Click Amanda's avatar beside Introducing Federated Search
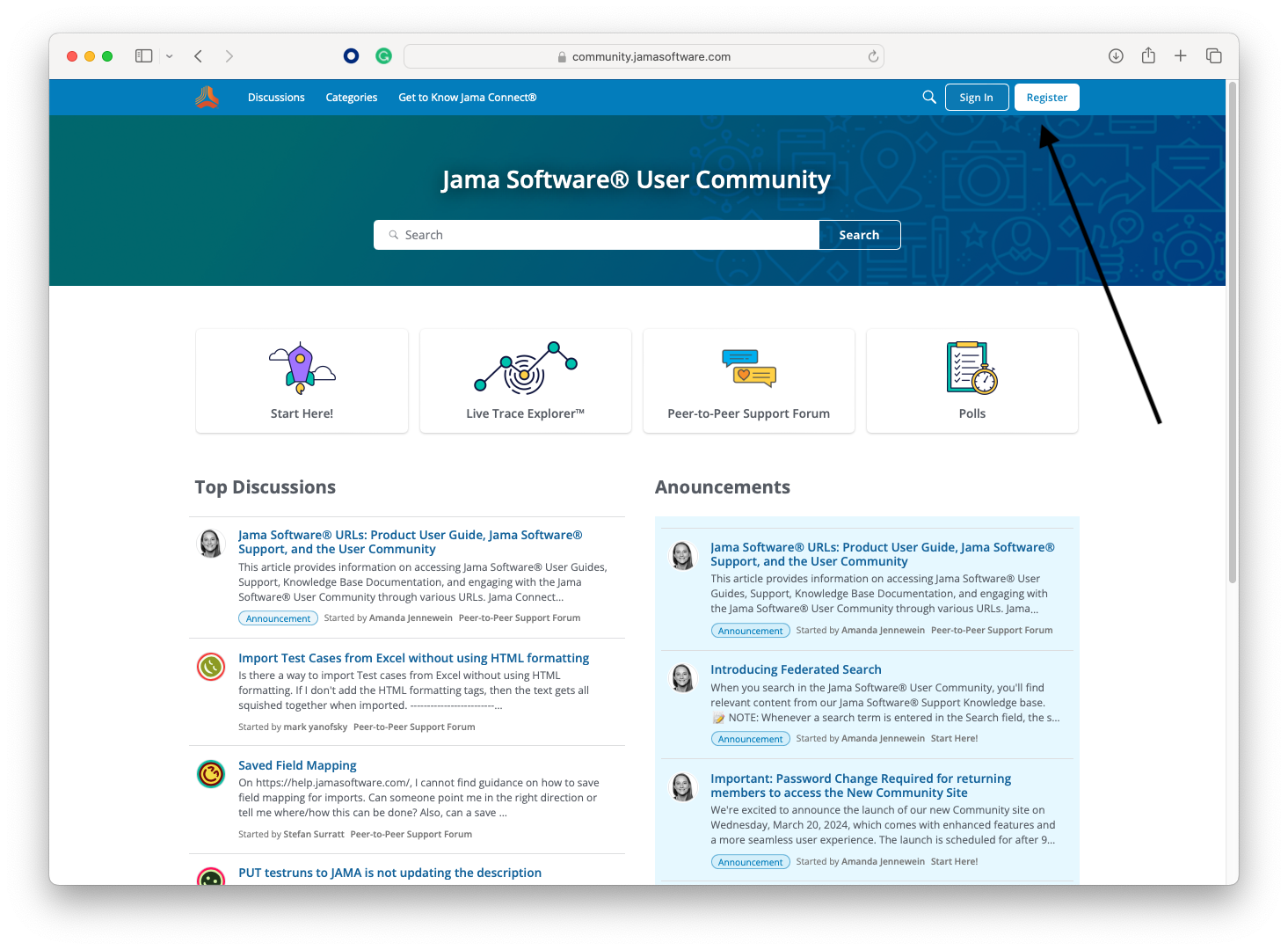 coord(683,678)
